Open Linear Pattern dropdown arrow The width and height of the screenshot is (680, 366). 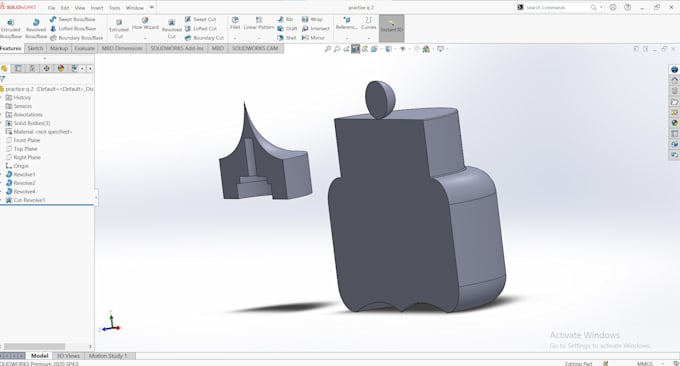(x=259, y=39)
